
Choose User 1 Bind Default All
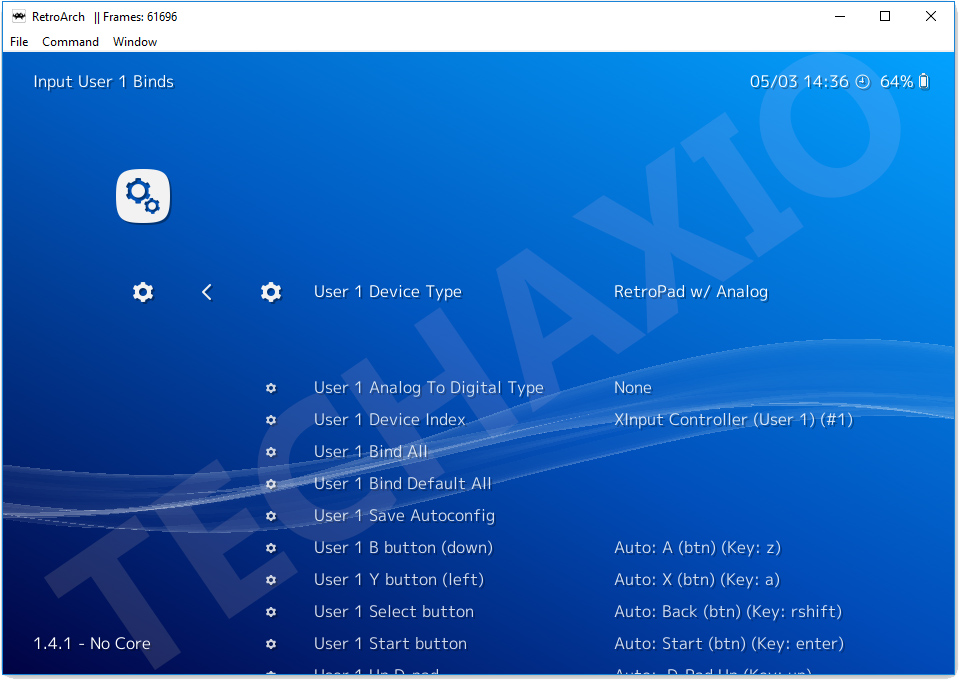coord(402,484)
